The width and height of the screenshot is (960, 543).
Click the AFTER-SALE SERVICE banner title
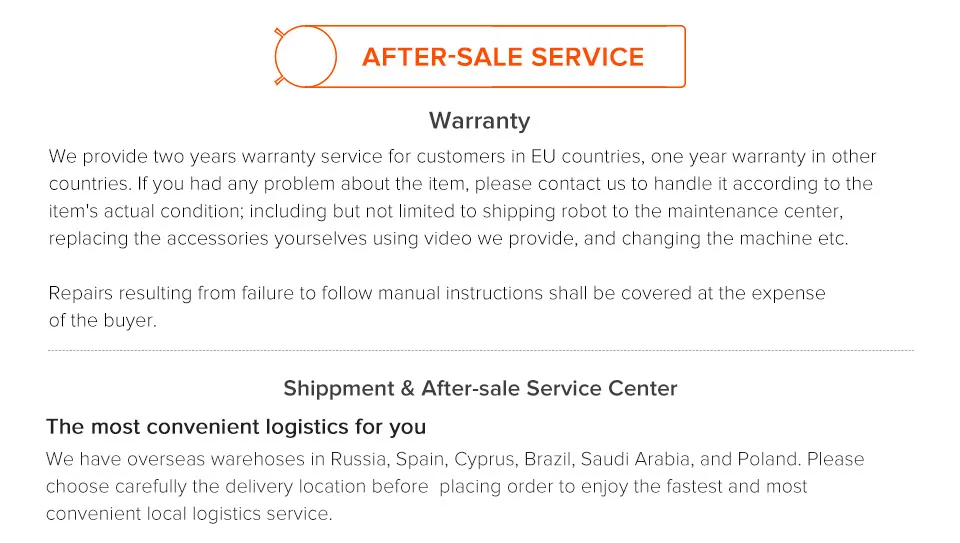point(503,57)
